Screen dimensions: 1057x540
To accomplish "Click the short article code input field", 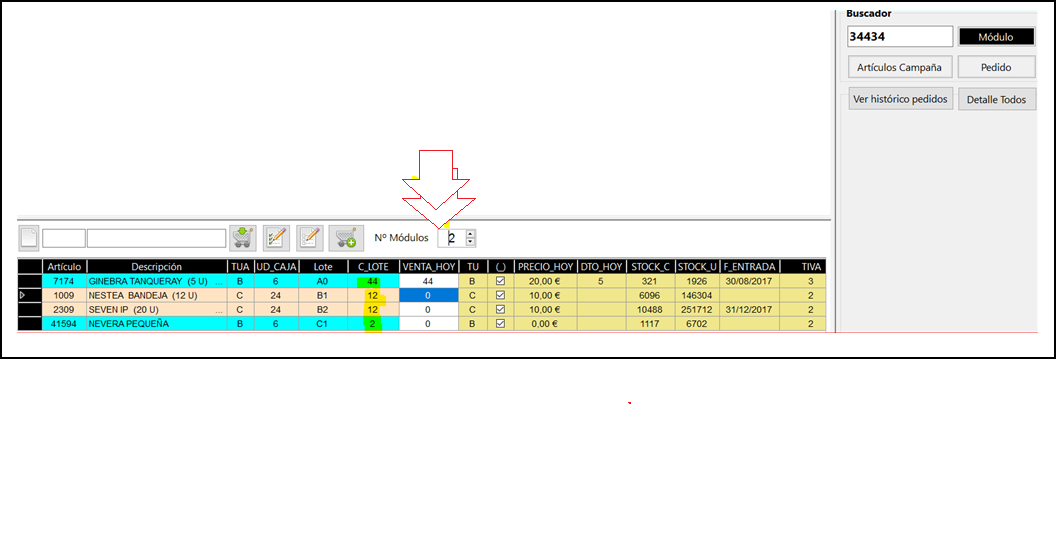I will coord(64,238).
